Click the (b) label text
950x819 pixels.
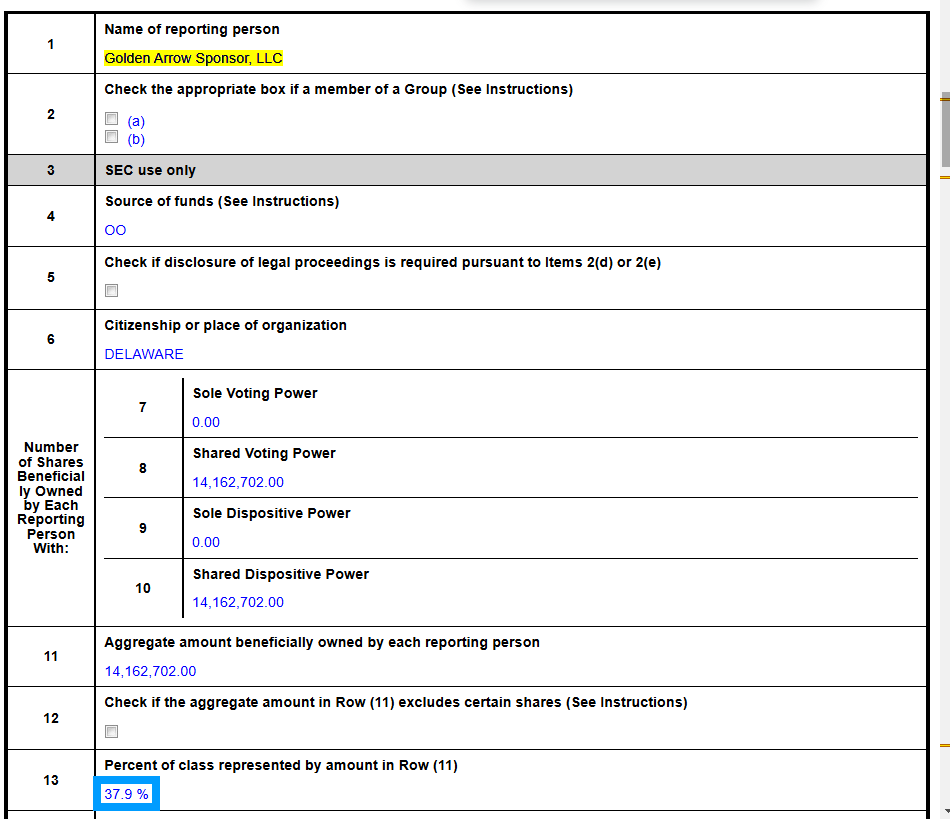pyautogui.click(x=136, y=139)
